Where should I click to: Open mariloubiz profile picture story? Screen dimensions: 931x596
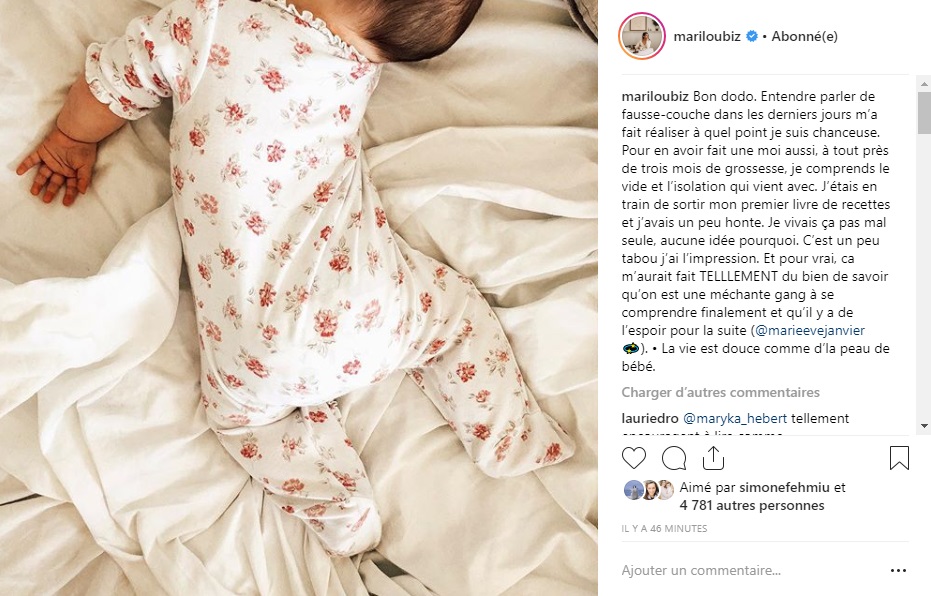point(641,36)
